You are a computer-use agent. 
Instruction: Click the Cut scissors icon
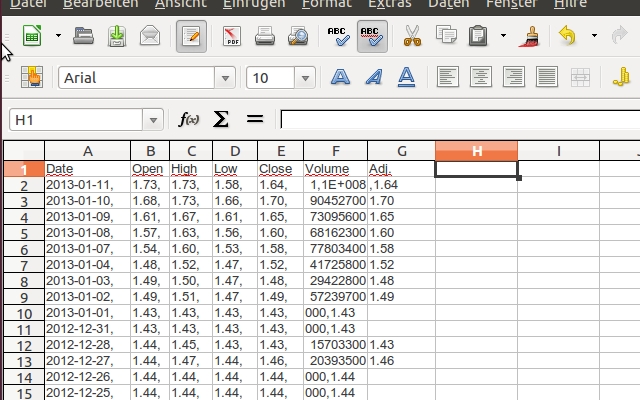412,38
